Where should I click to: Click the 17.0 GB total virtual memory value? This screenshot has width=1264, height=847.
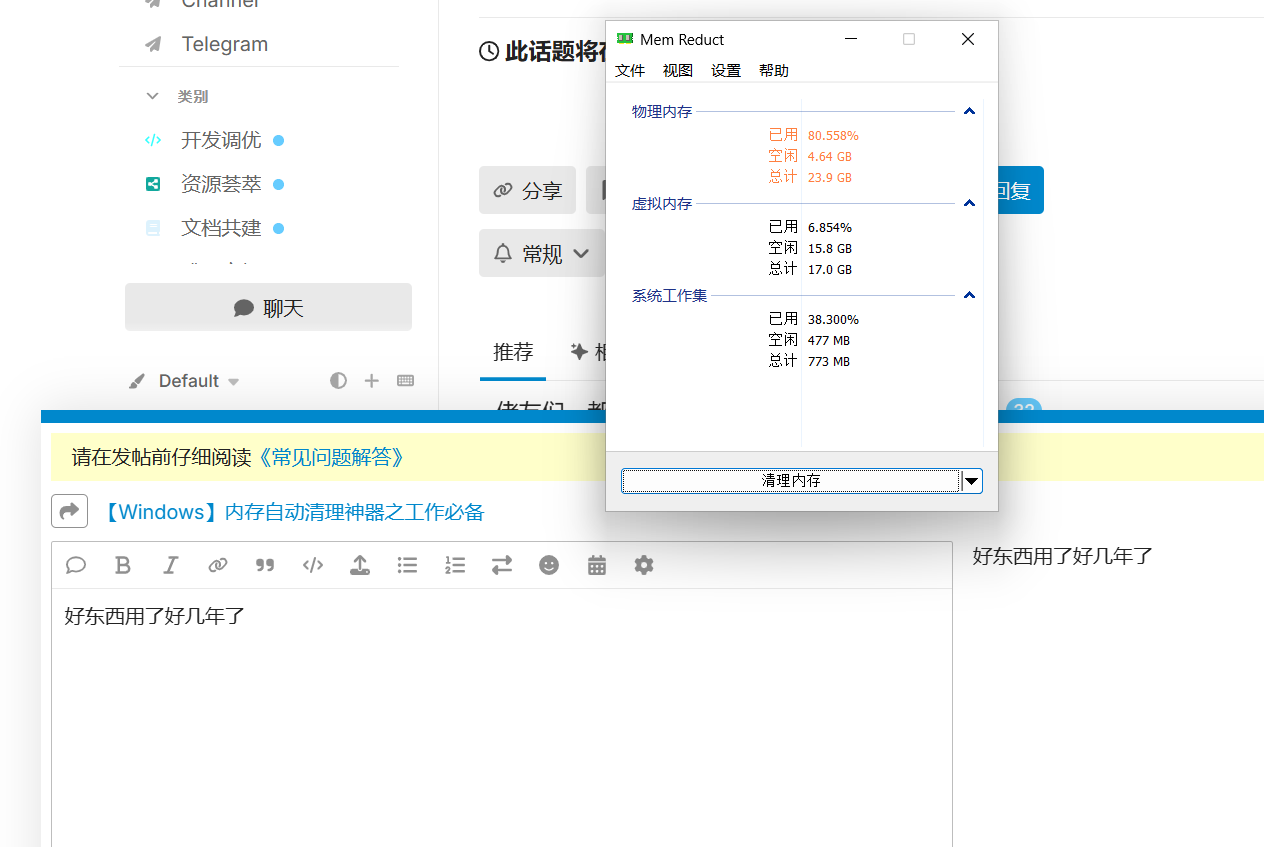830,269
